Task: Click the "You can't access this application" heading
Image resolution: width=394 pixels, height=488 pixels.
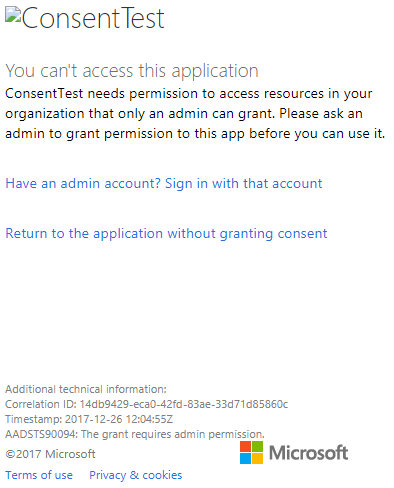Action: coord(132,71)
